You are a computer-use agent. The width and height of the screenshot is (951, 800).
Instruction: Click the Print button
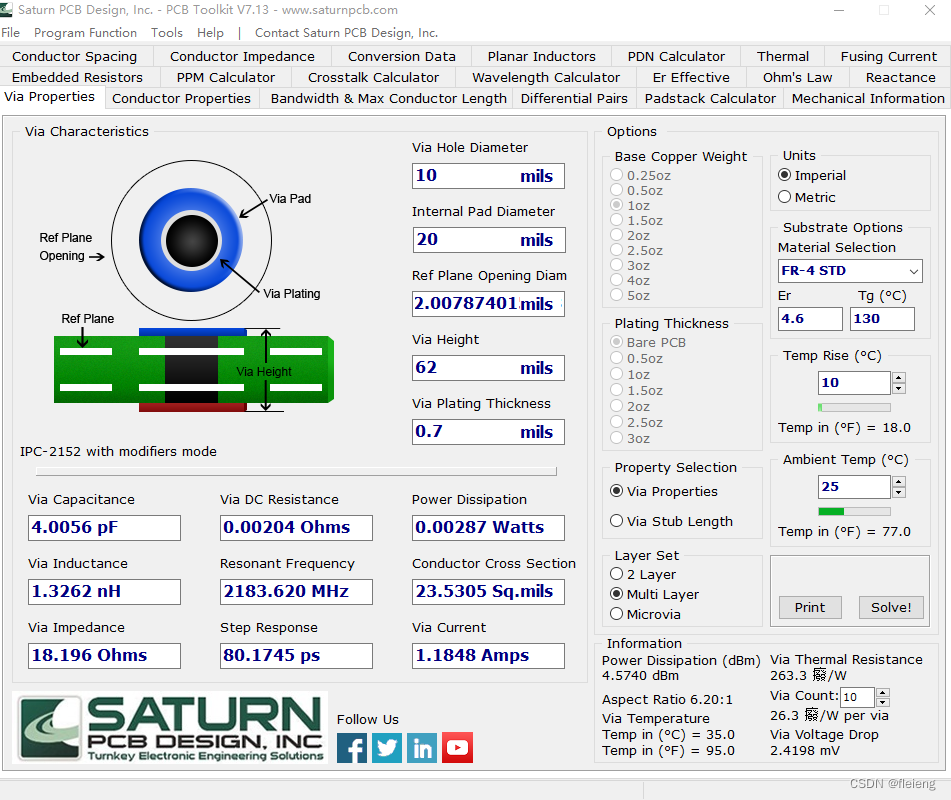click(810, 607)
